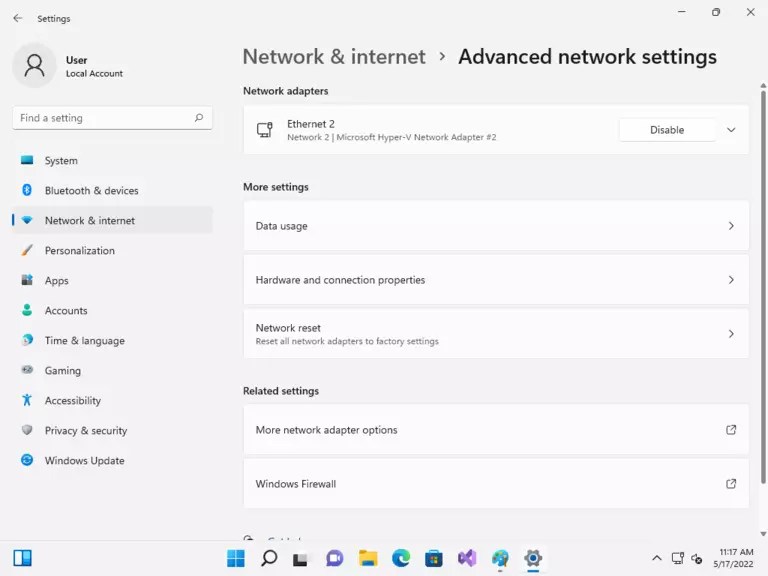The width and height of the screenshot is (768, 576).
Task: Open the clock and date flyout
Action: (734, 558)
